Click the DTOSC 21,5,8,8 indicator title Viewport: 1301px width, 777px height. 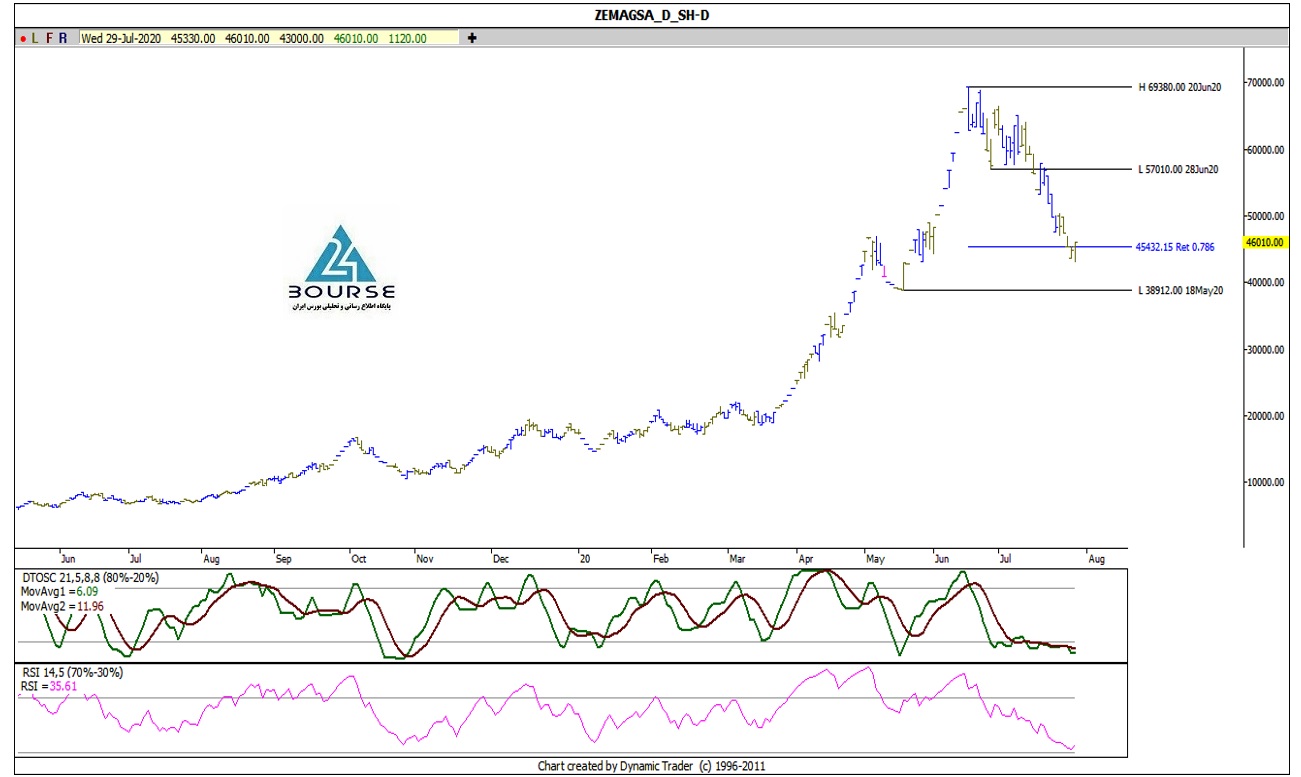pos(89,578)
